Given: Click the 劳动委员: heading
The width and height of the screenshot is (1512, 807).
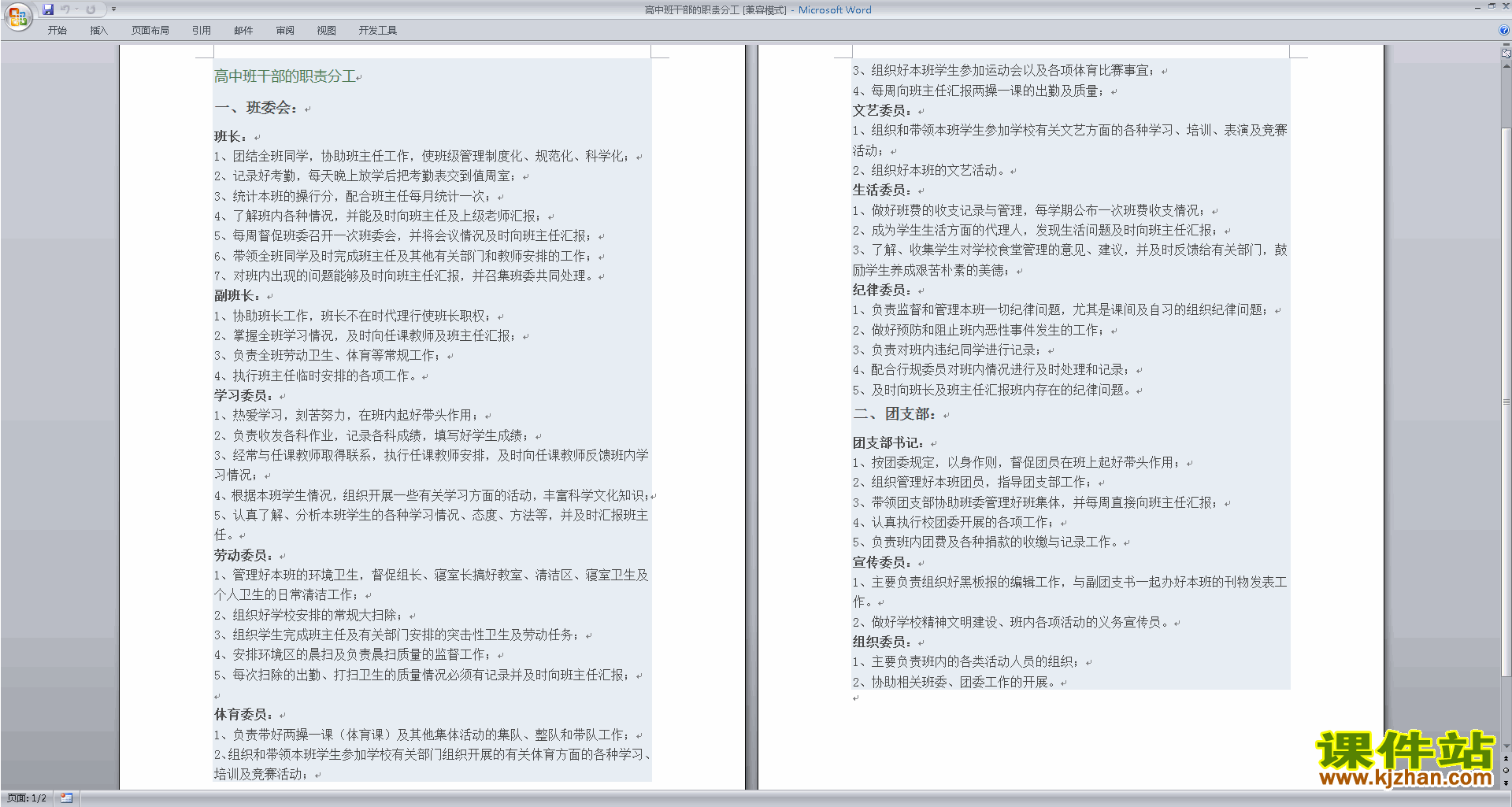Looking at the screenshot, I should [x=243, y=556].
